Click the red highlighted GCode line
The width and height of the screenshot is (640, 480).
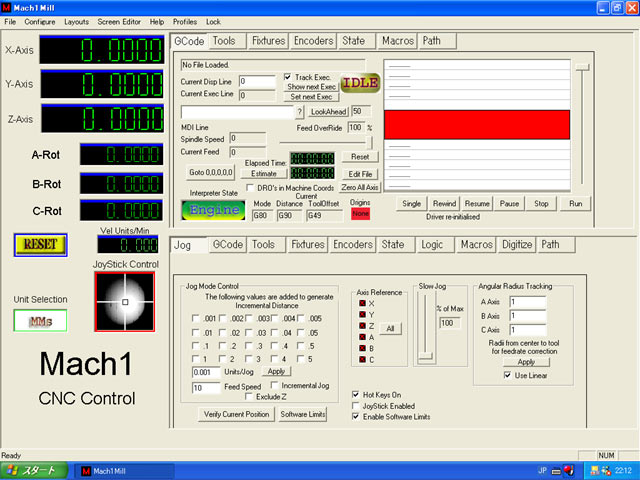coord(477,124)
